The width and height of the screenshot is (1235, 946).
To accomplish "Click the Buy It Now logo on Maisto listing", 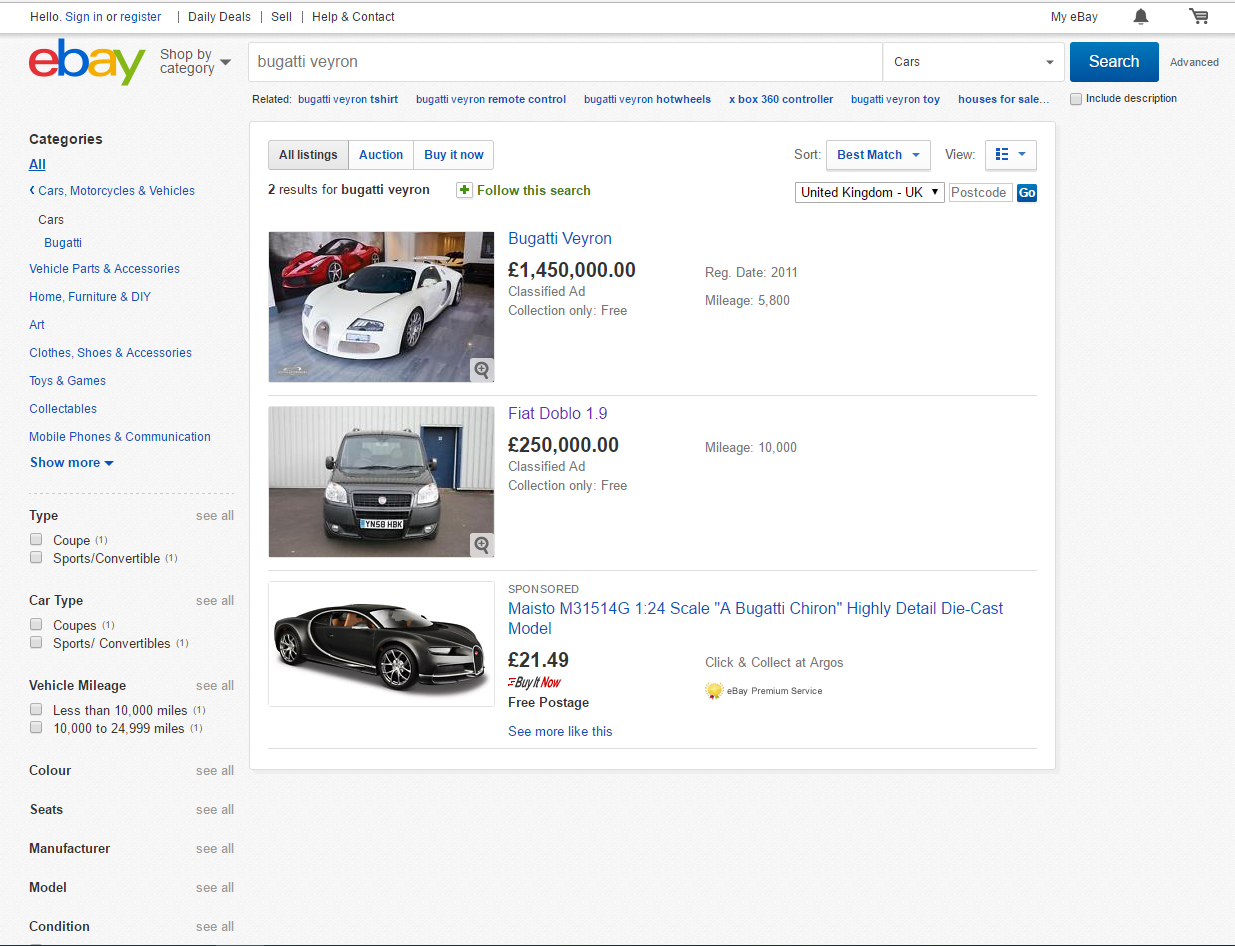I will point(535,682).
